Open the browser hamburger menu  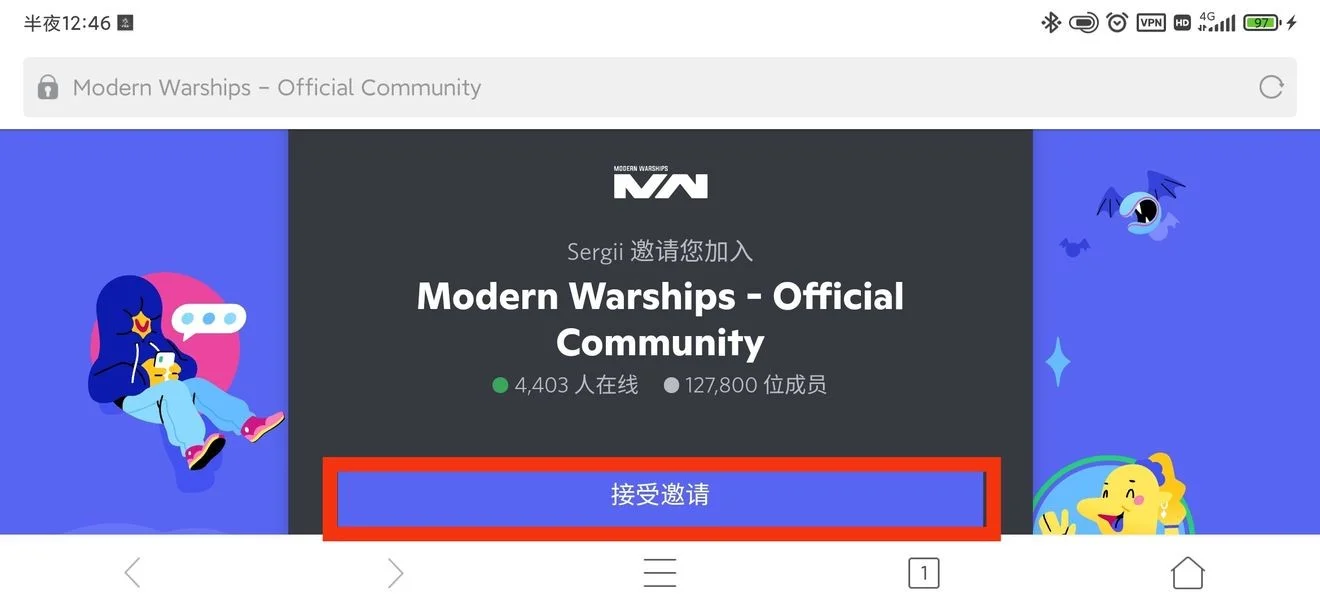pyautogui.click(x=660, y=573)
